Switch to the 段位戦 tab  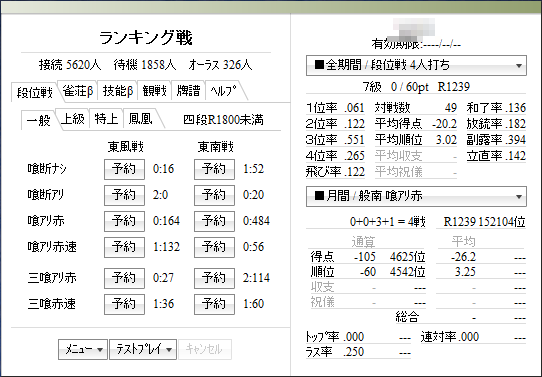click(x=35, y=92)
